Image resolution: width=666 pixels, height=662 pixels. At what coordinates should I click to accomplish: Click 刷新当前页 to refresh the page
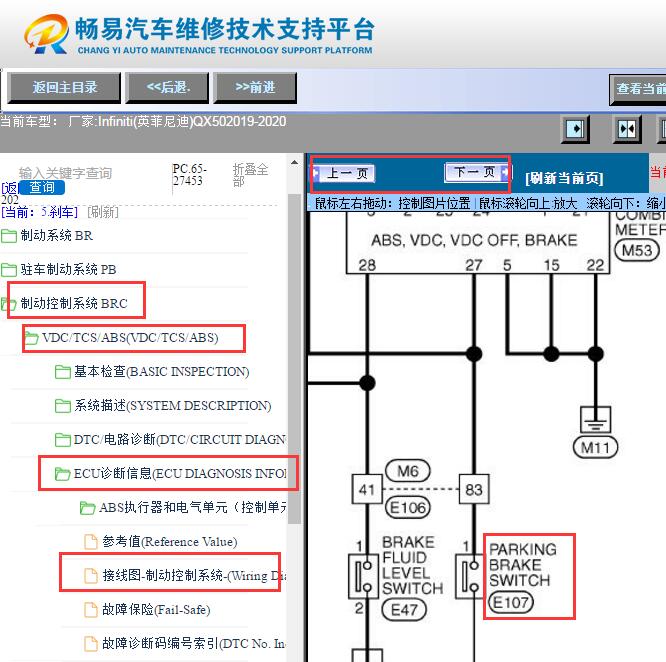pyautogui.click(x=564, y=177)
